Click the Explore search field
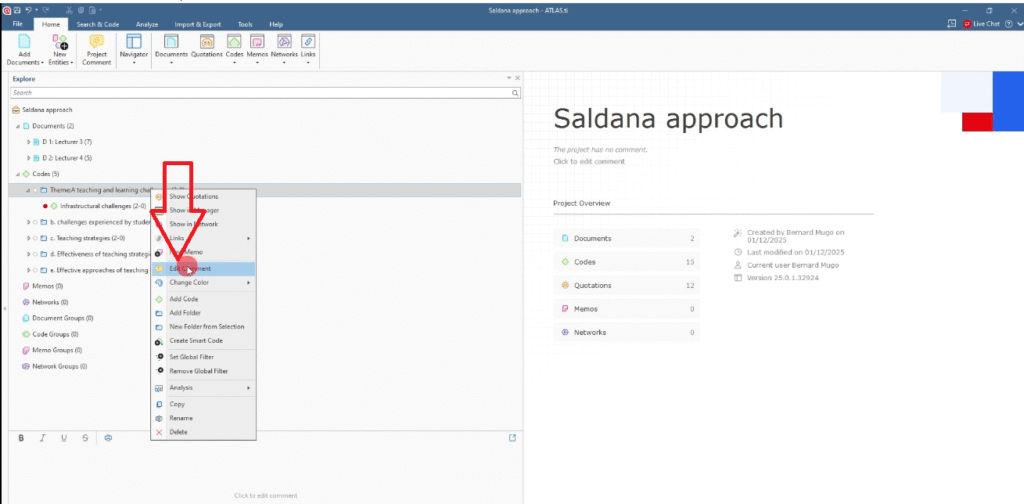 click(265, 92)
